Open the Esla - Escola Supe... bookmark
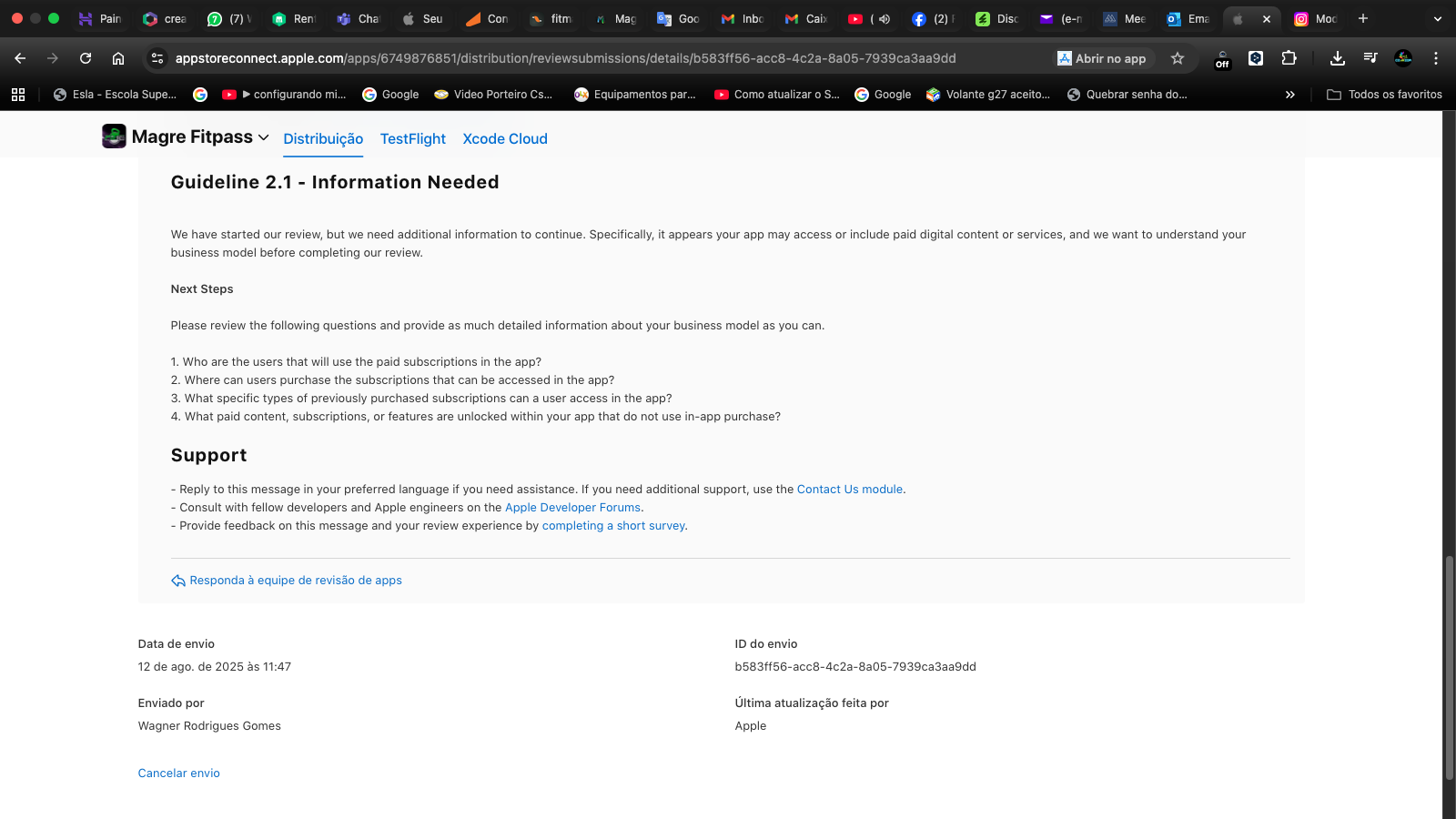The image size is (1456, 819). point(115,95)
